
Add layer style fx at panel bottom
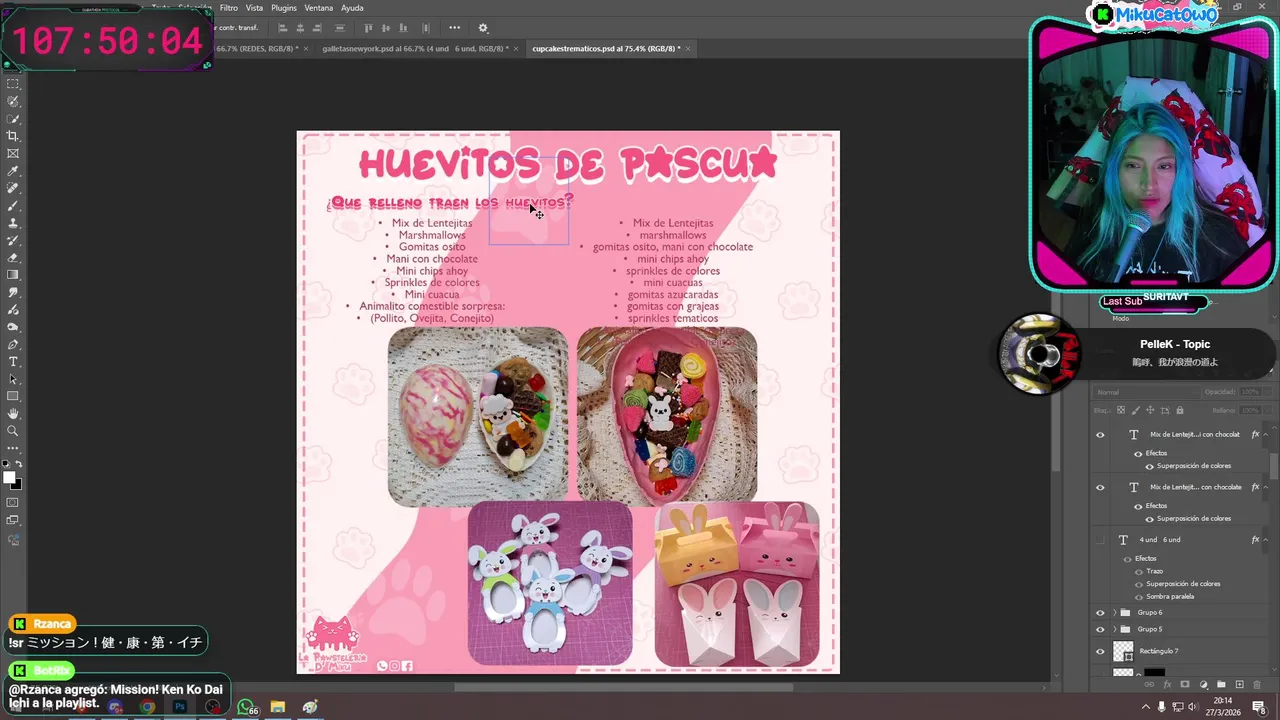1167,685
